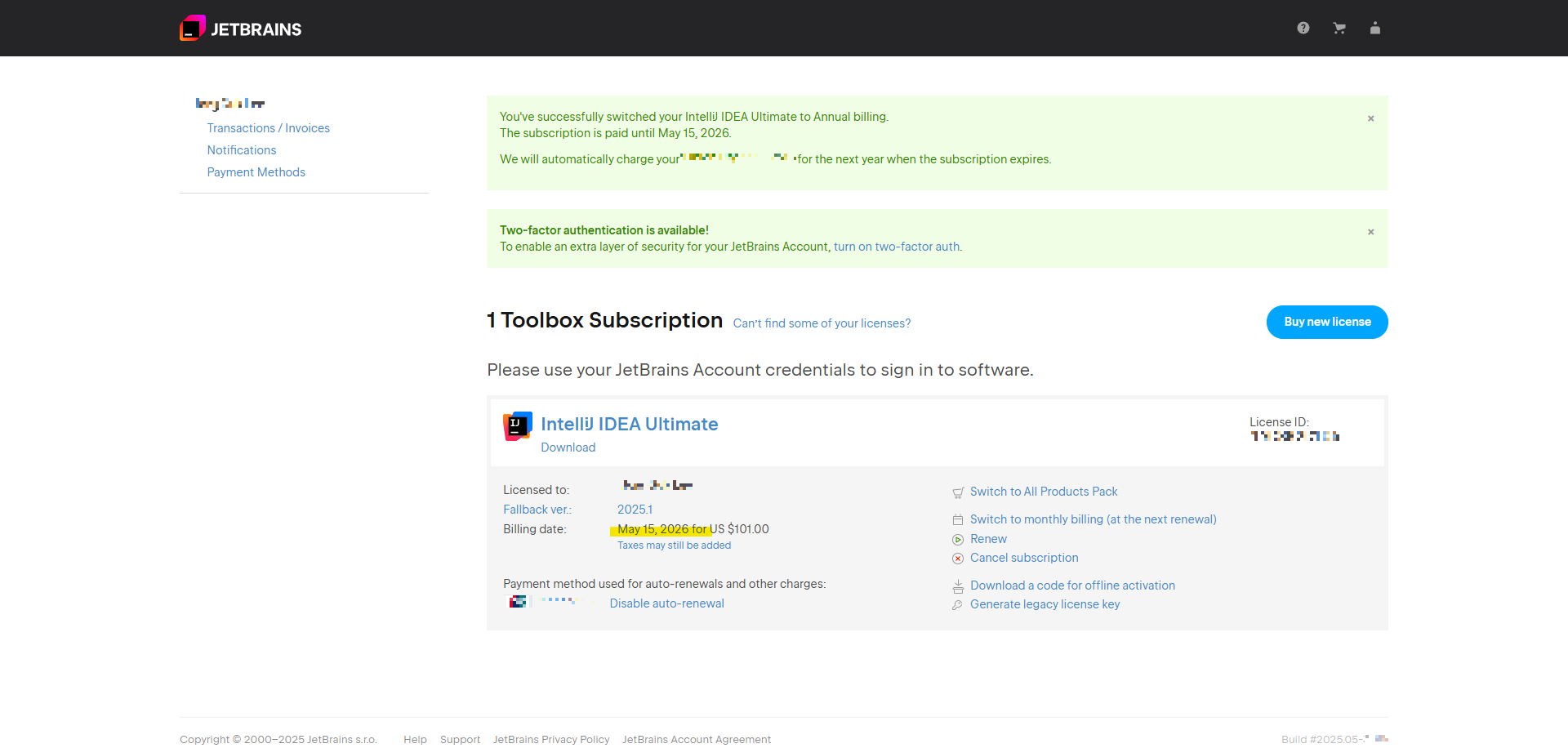Click the calendar icon beside monthly billing

tap(958, 520)
